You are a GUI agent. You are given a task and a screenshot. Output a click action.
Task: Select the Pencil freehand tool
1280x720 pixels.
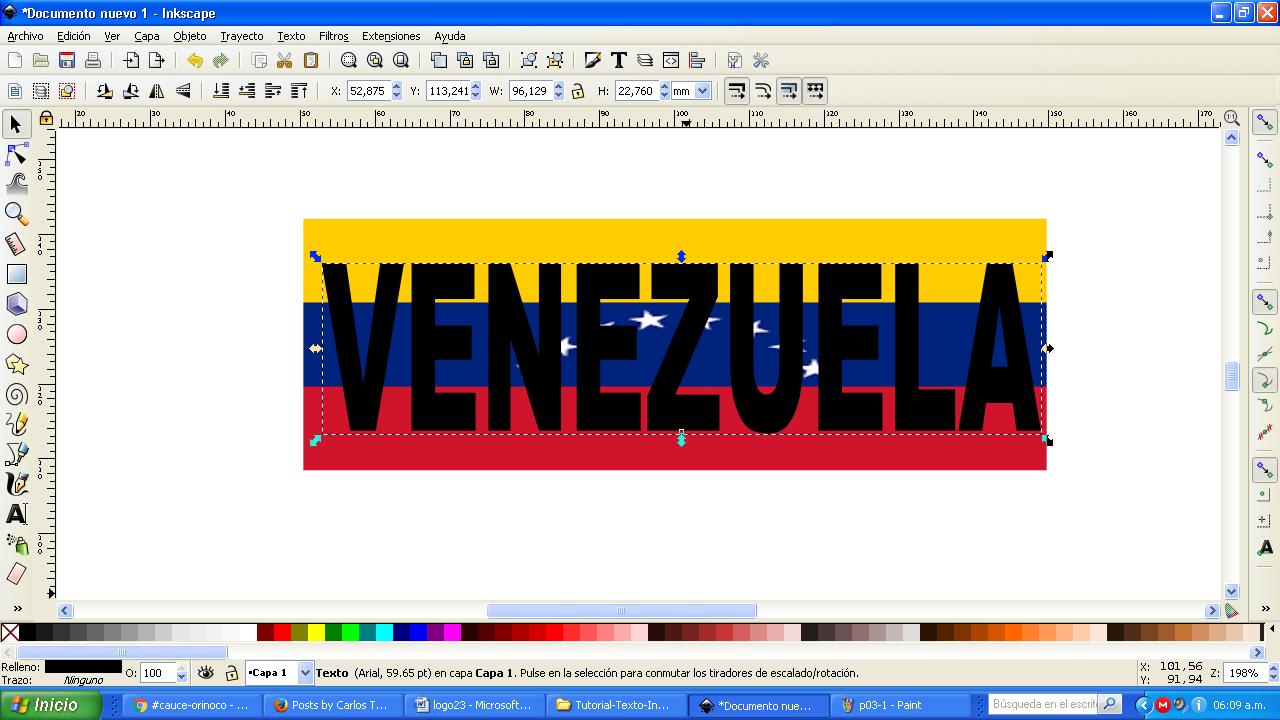pos(16,424)
